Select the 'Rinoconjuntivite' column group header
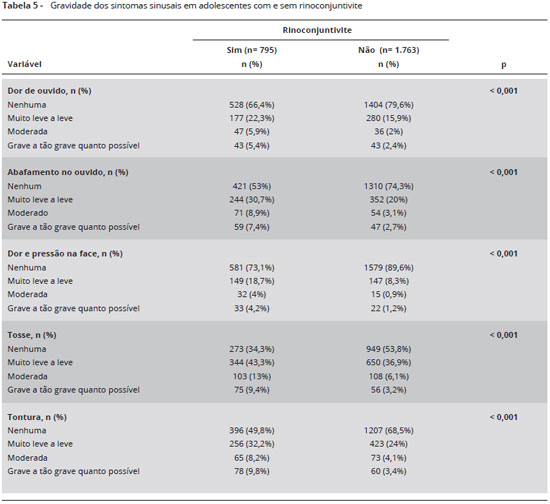Viewport: 550px width, 504px height. point(317,30)
